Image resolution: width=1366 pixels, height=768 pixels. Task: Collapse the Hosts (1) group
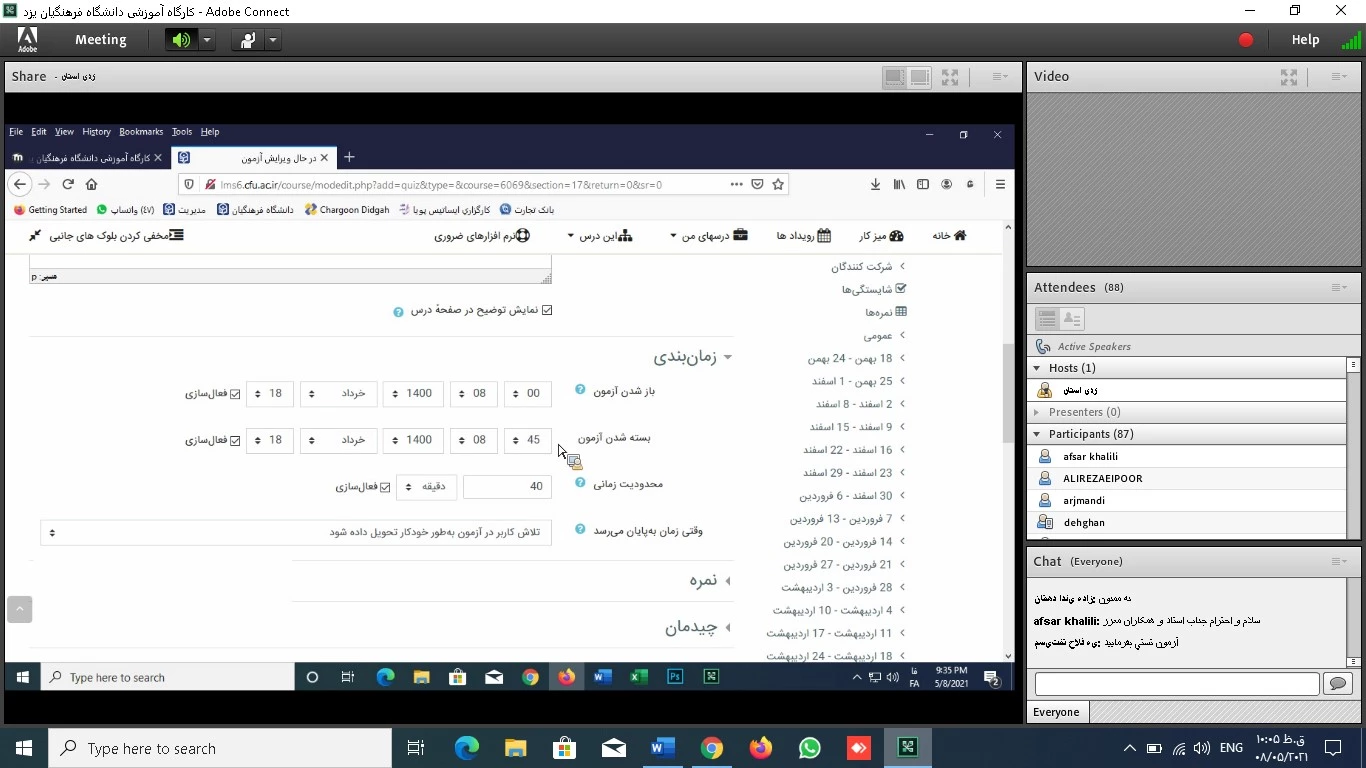pyautogui.click(x=1037, y=368)
